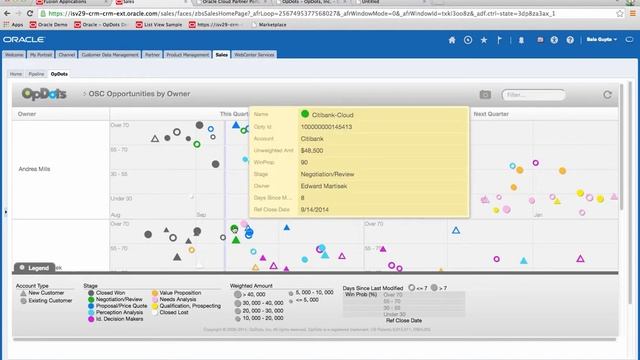This screenshot has width=640, height=360.
Task: Open the accessibility icon in Oracle header
Action: (554, 40)
